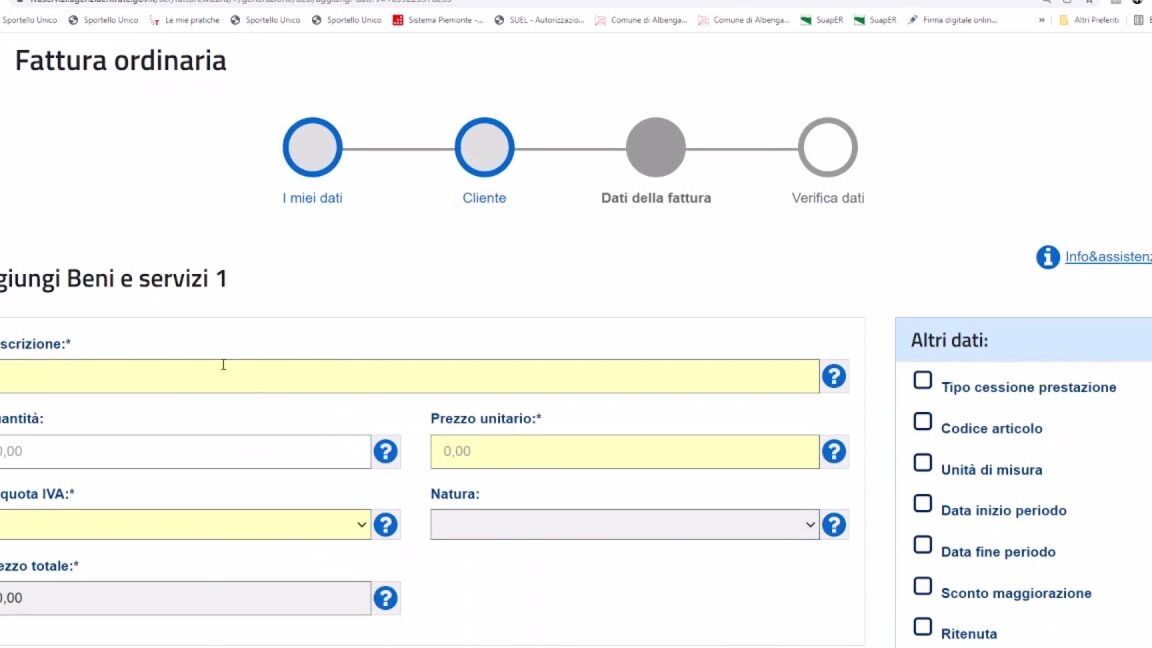The height and width of the screenshot is (648, 1152).
Task: Click the Fattura ordinaria page title
Action: tap(120, 60)
